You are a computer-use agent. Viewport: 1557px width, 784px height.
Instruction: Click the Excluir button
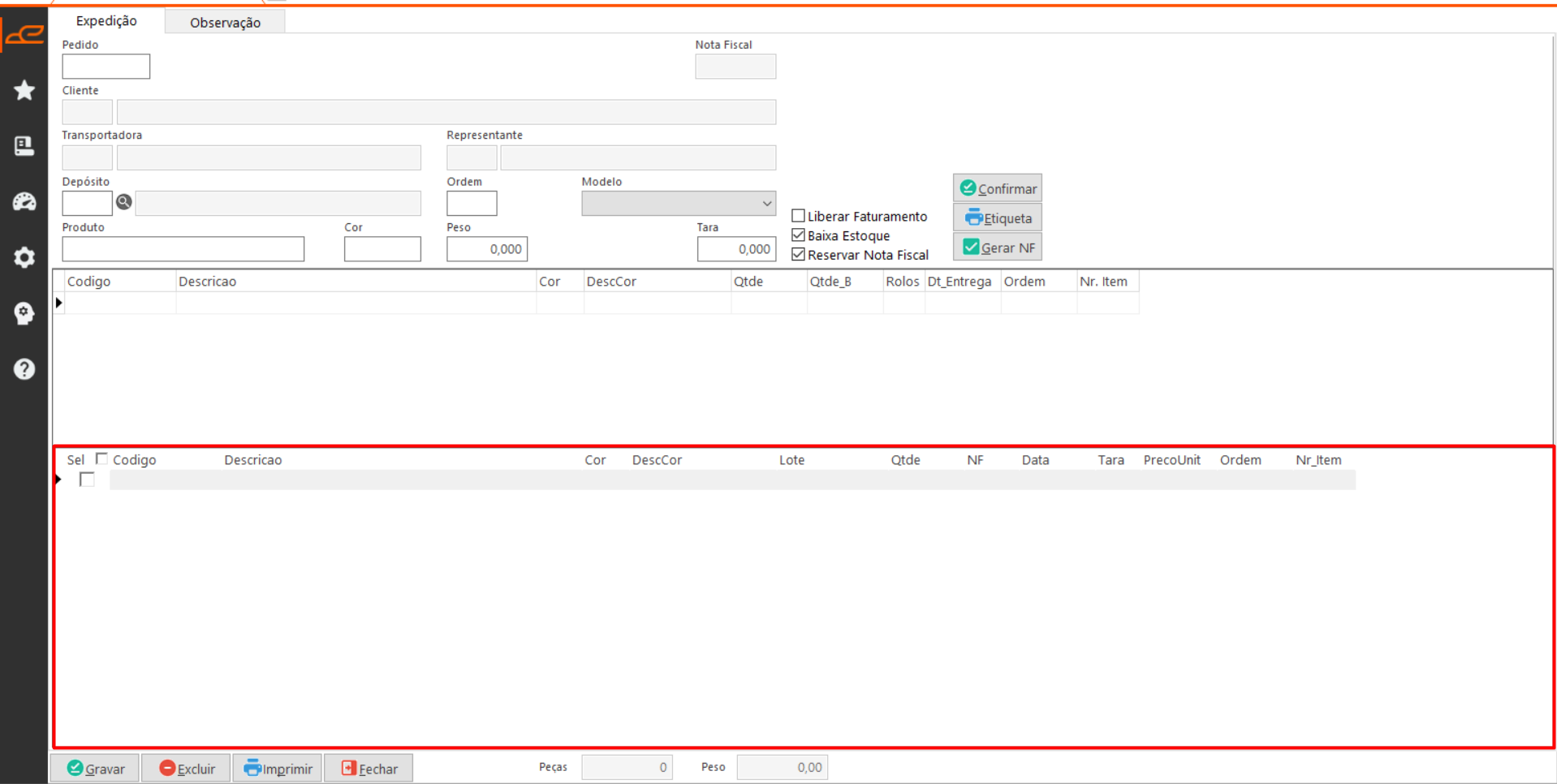coord(187,768)
